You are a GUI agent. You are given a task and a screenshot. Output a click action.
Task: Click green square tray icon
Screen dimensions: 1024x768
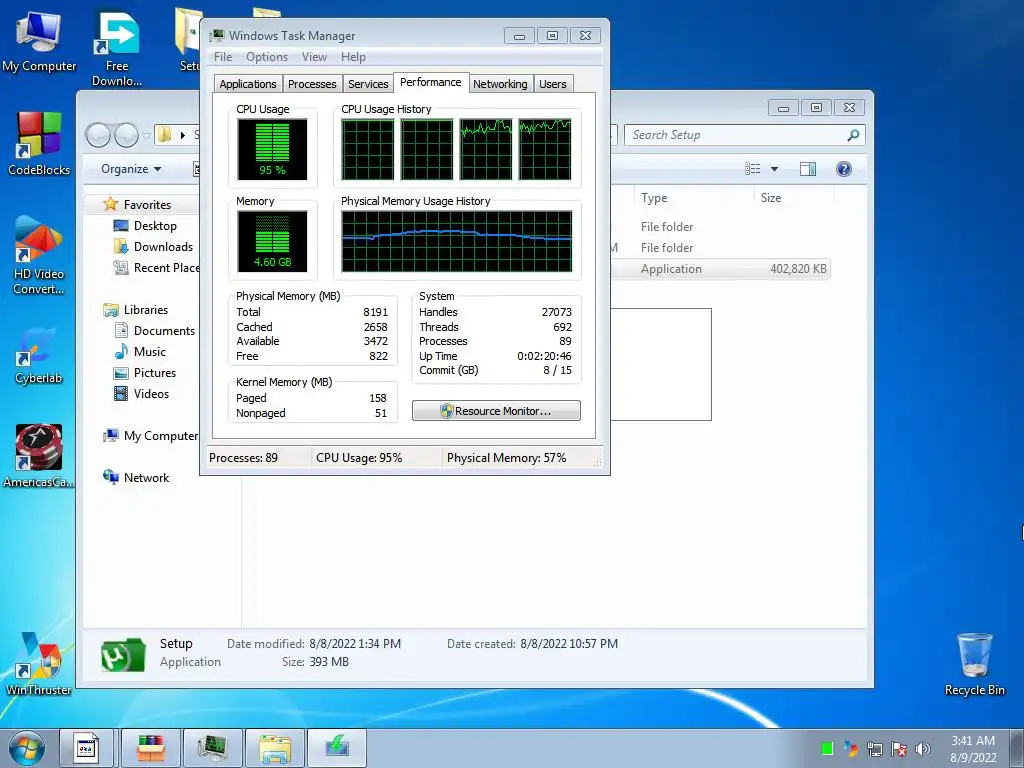[827, 748]
